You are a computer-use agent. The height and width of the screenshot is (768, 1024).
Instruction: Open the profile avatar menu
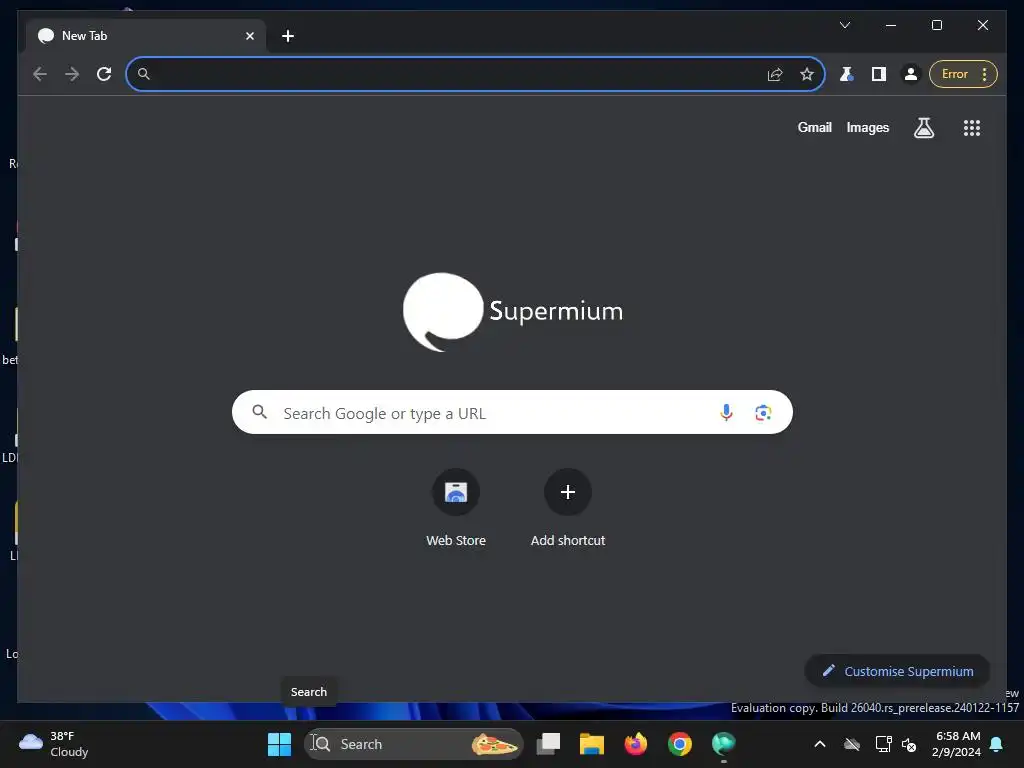(910, 74)
